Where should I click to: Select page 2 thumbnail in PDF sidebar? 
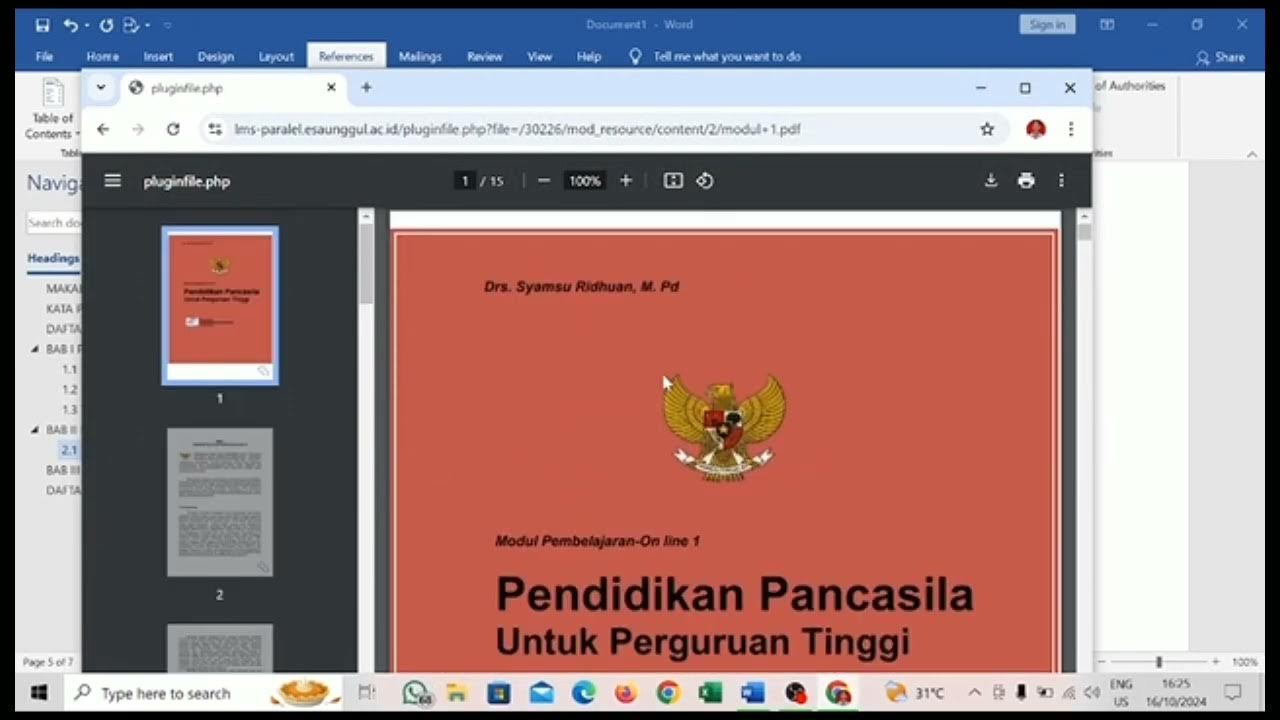pos(220,502)
